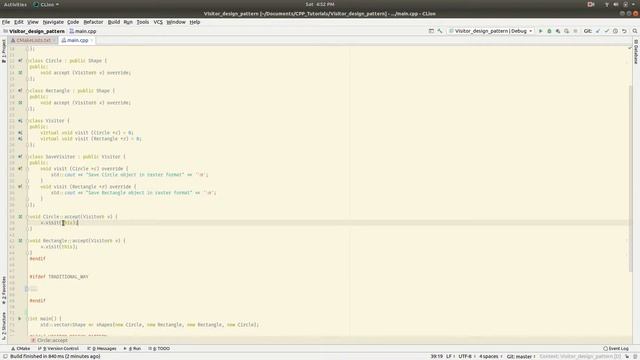
Task: Collapse the class Circle fold marker
Action: tap(28, 60)
